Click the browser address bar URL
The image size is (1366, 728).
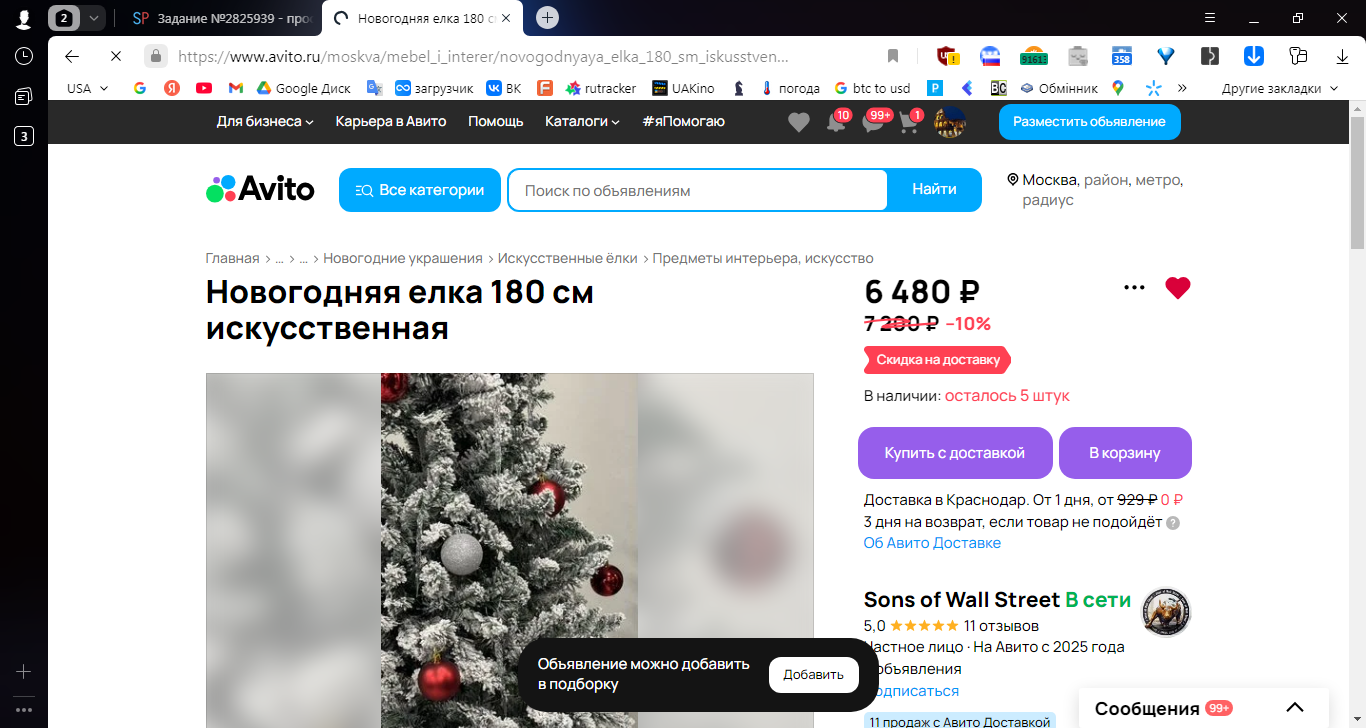(x=483, y=57)
